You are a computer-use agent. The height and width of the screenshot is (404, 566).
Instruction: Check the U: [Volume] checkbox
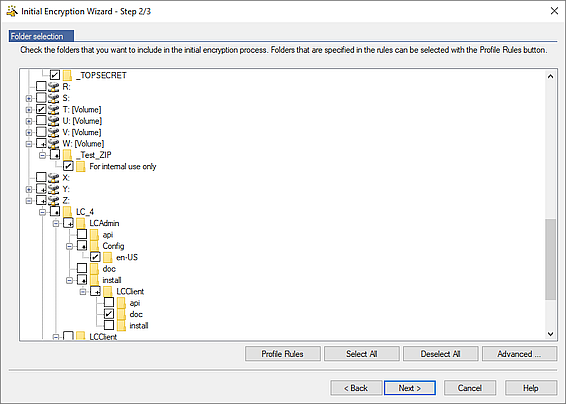tap(41, 120)
